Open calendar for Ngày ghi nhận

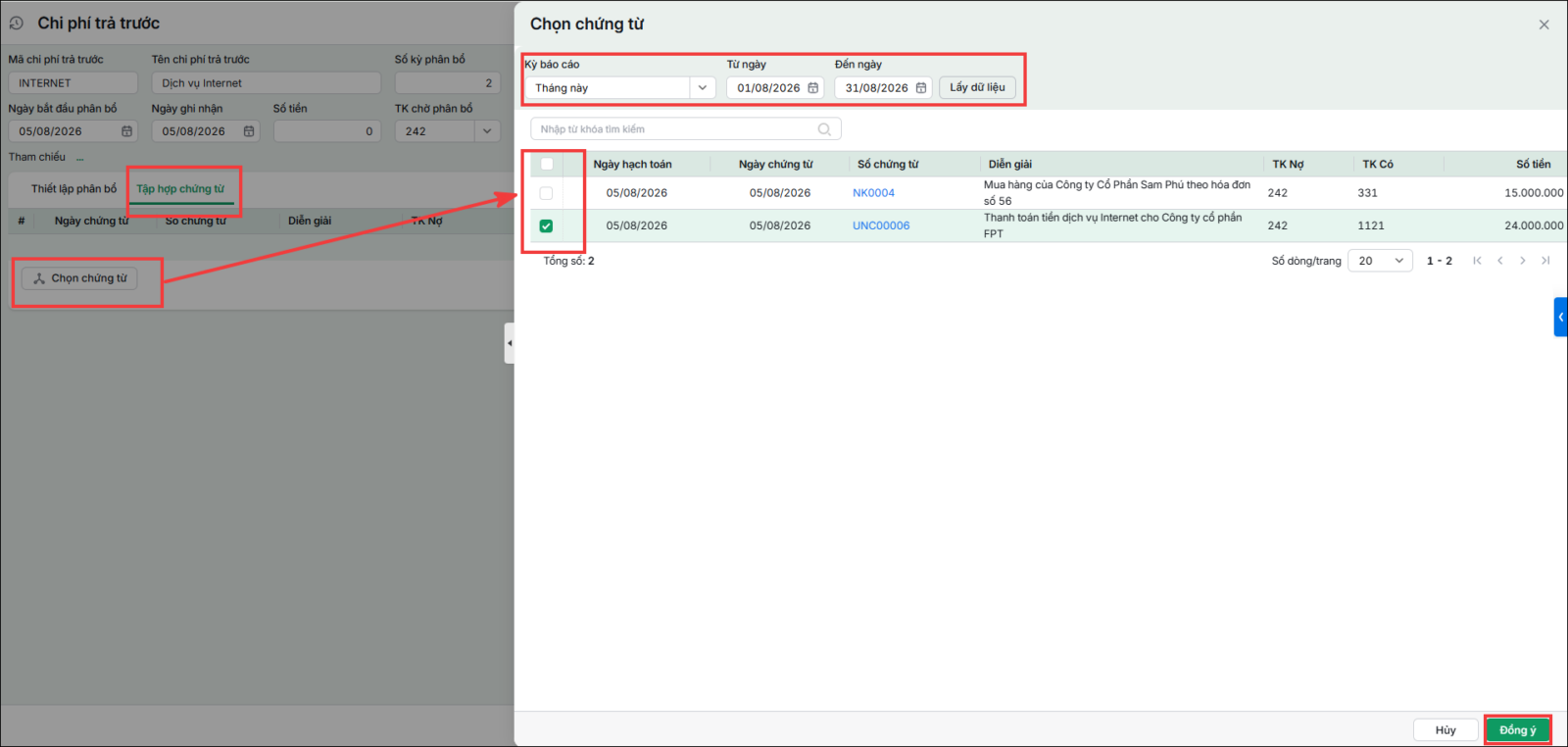pos(249,131)
